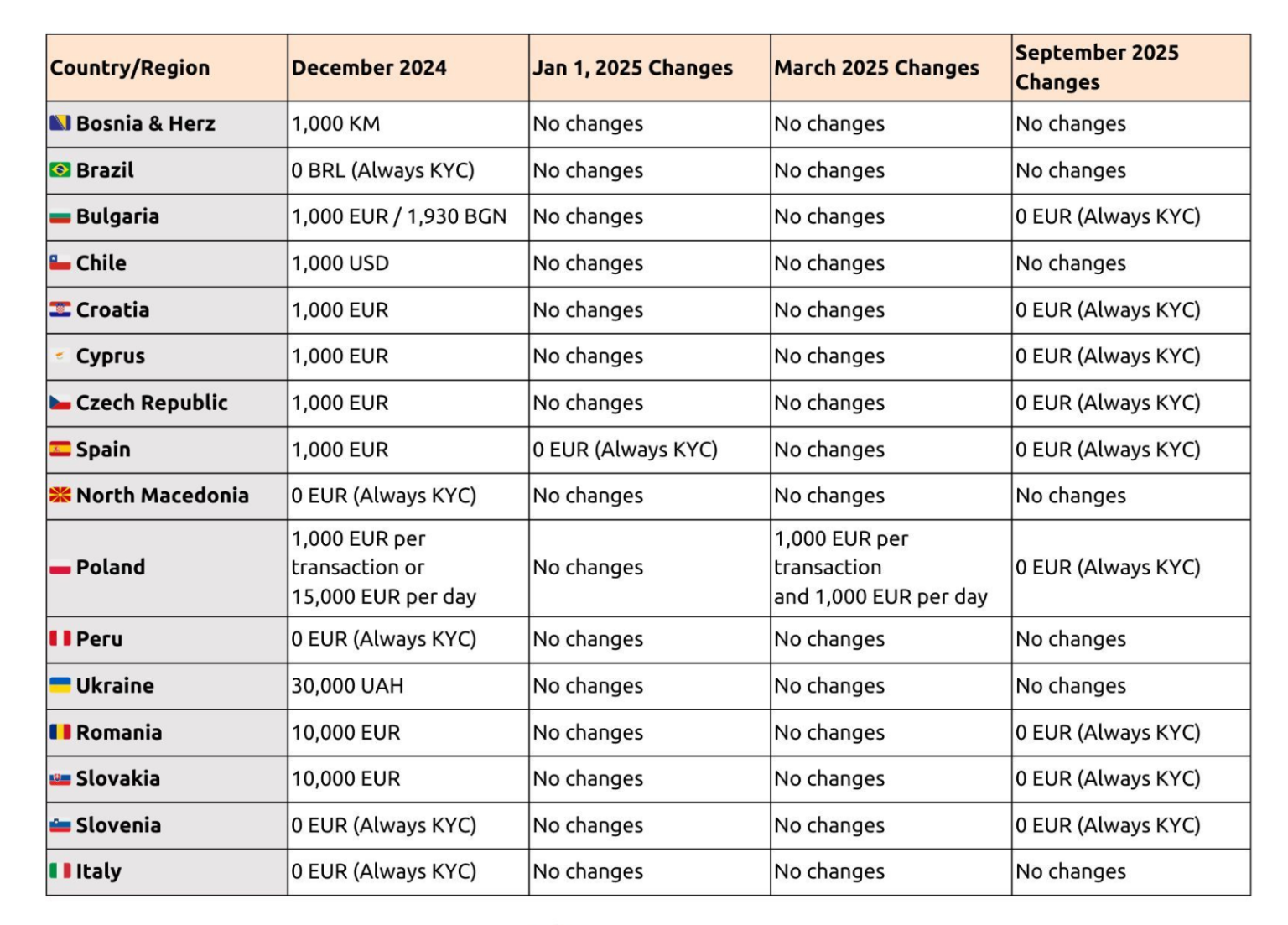Click the Bosnia & Herz flag icon
Image resolution: width=1288 pixels, height=925 pixels.
(x=60, y=123)
